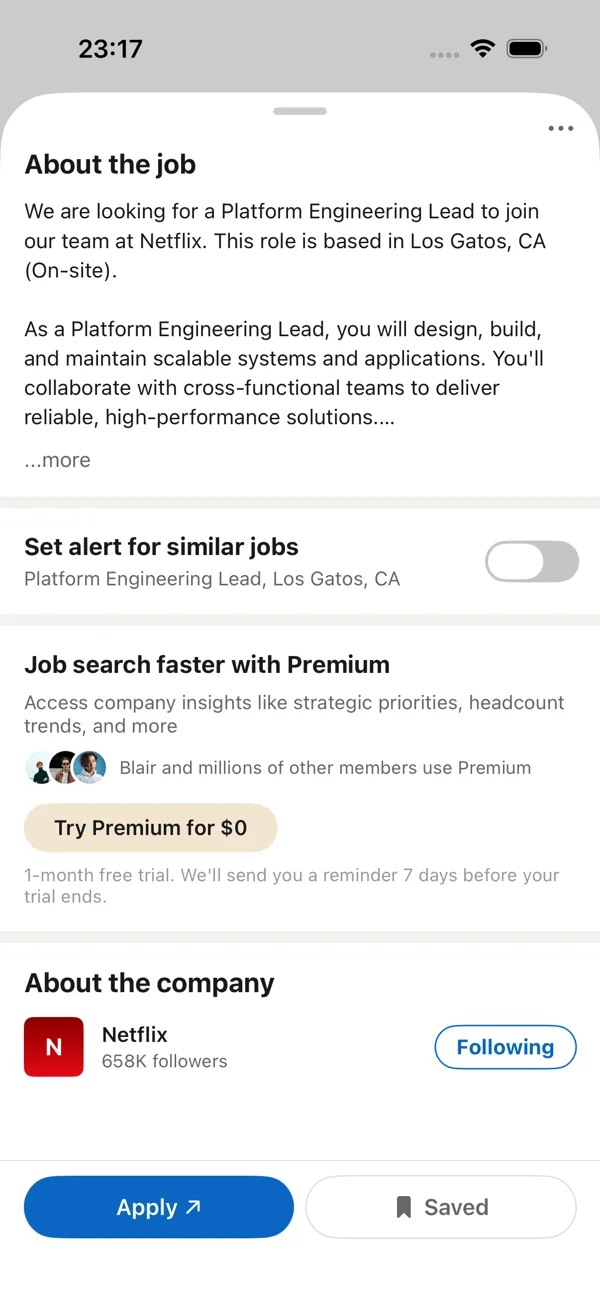
Task: Tap the About the company heading
Action: 149,983
